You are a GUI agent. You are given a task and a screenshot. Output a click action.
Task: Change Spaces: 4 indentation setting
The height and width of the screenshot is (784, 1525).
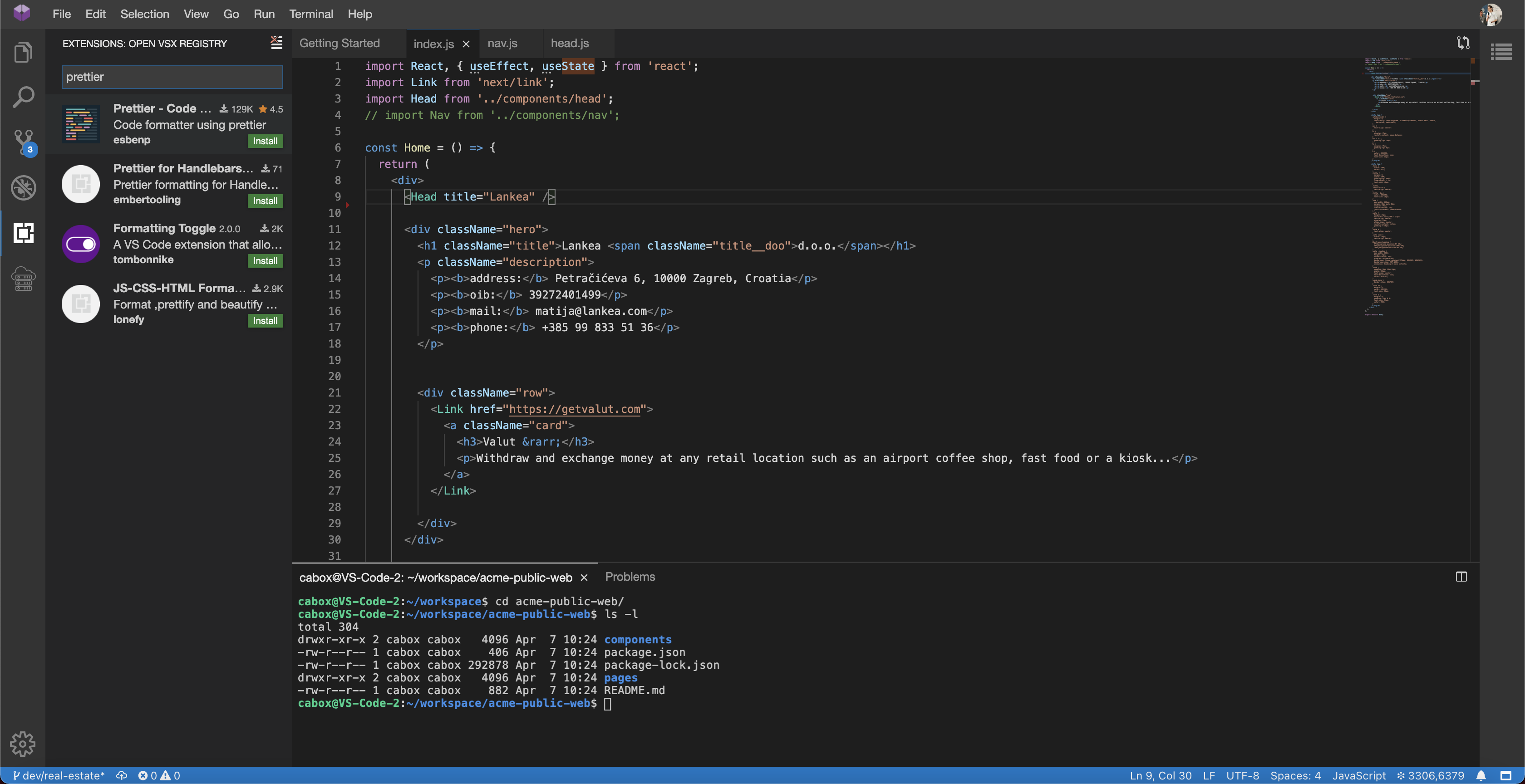[1295, 776]
